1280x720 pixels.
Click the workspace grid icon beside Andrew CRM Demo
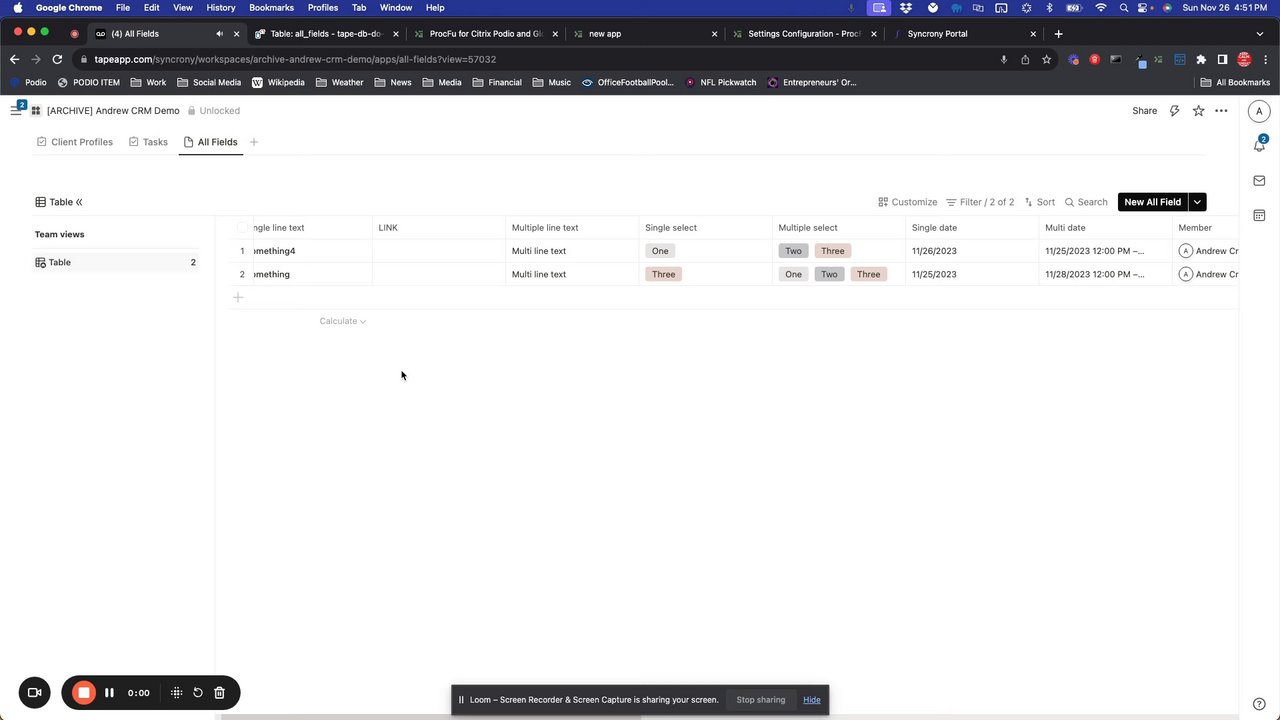click(x=36, y=111)
